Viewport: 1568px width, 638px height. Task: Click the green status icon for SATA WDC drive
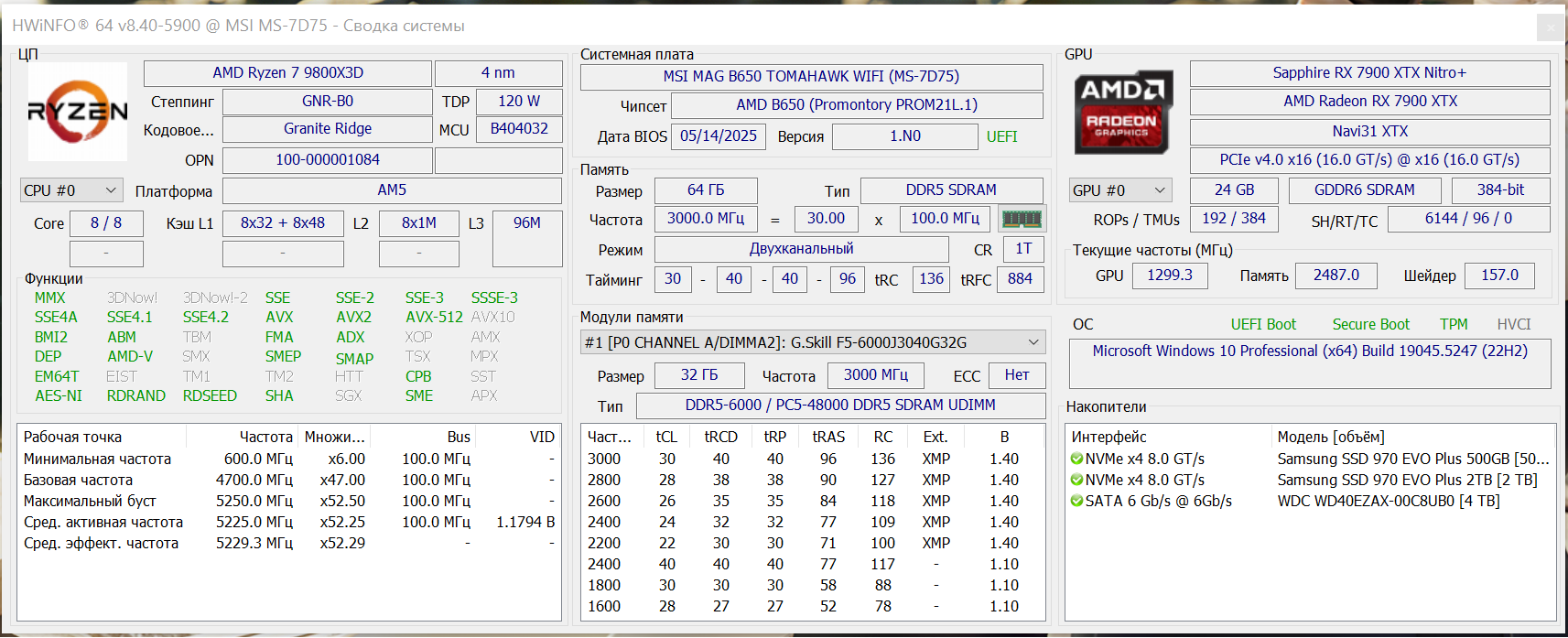pyautogui.click(x=1076, y=501)
